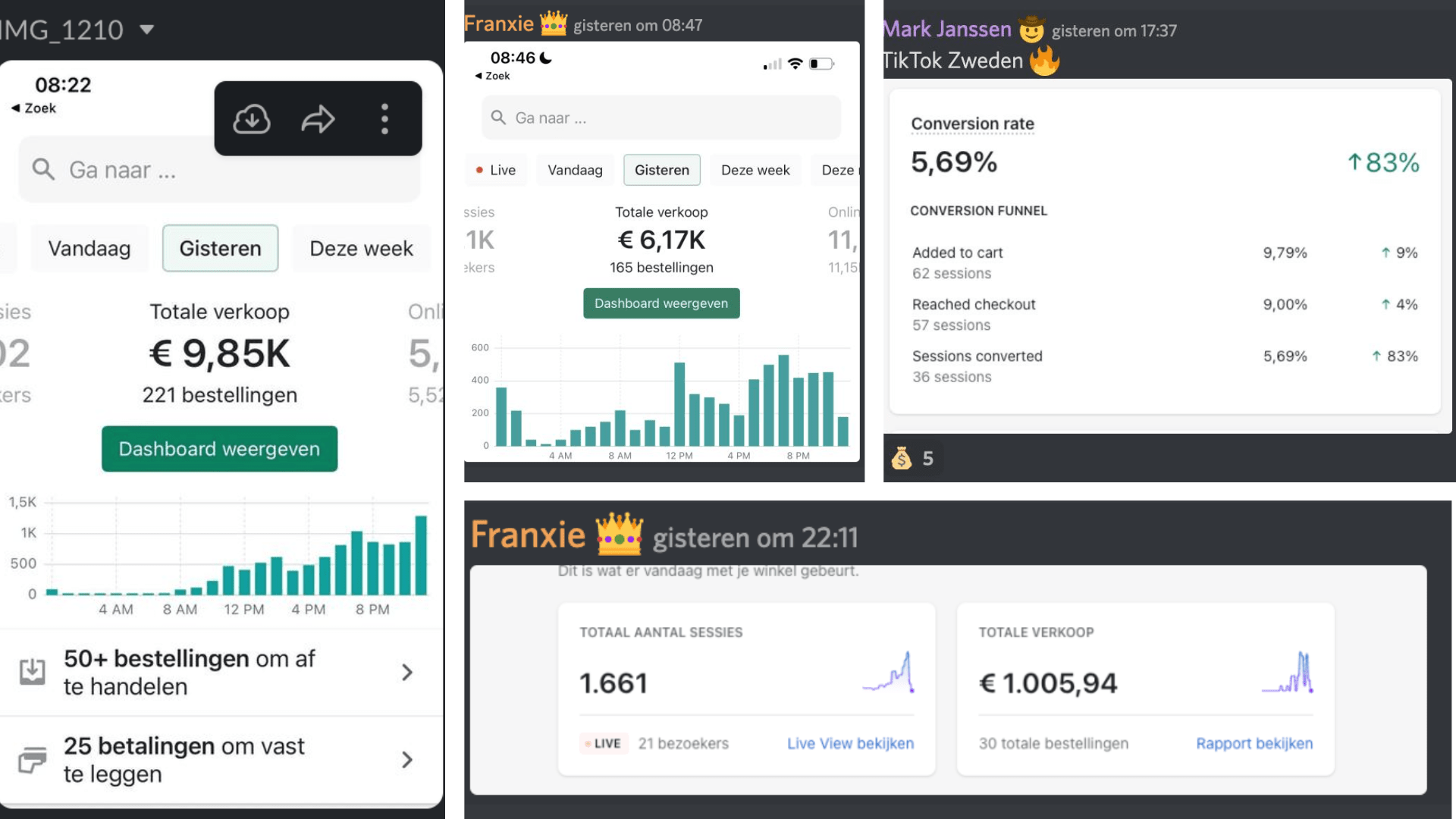Viewport: 1456px width, 819px height.
Task: Click 'Dashboard weergeven' green button middle panel
Action: tap(661, 303)
